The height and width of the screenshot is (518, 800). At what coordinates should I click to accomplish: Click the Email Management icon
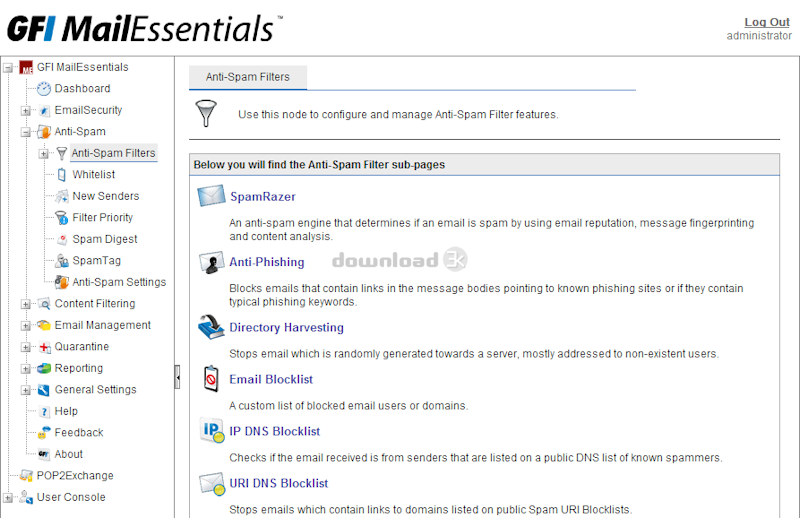click(44, 325)
